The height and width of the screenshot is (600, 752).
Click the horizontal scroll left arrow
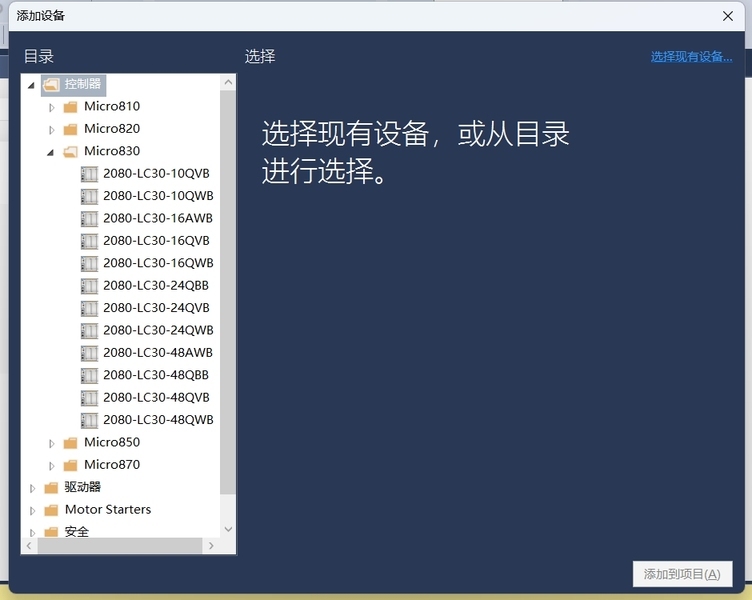(29, 546)
